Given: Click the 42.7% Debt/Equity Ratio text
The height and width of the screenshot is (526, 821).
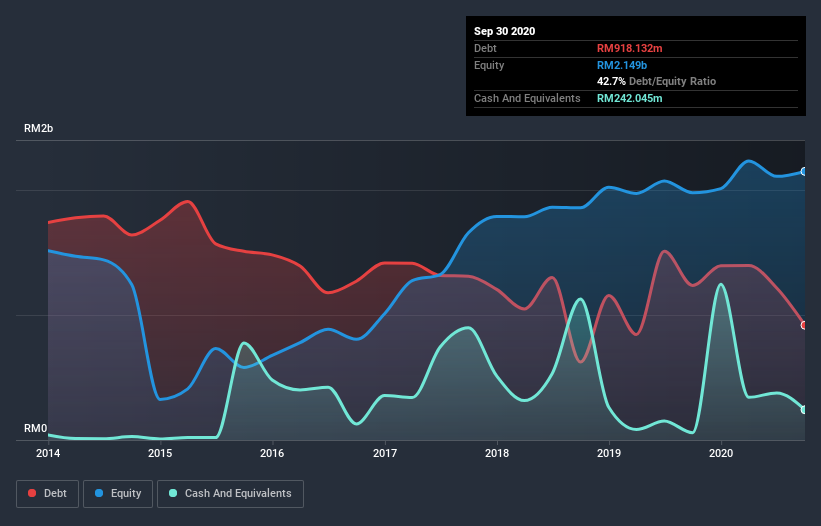Looking at the screenshot, I should pos(657,81).
